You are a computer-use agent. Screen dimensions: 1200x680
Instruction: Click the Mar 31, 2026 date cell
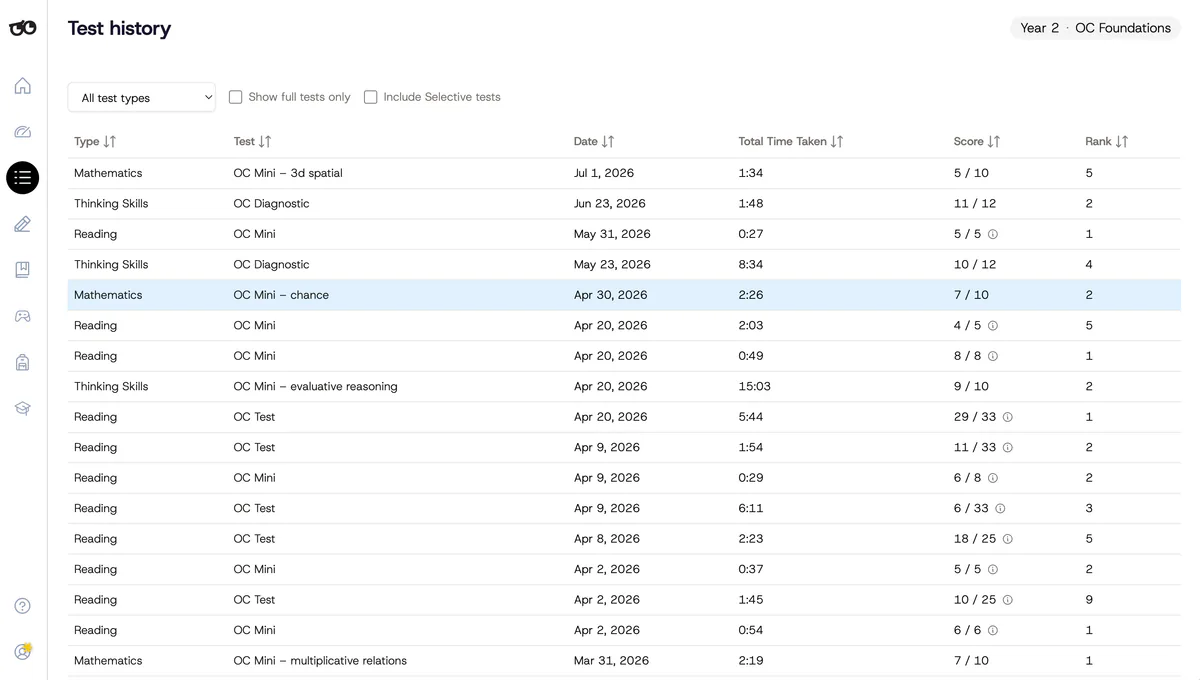[611, 661]
